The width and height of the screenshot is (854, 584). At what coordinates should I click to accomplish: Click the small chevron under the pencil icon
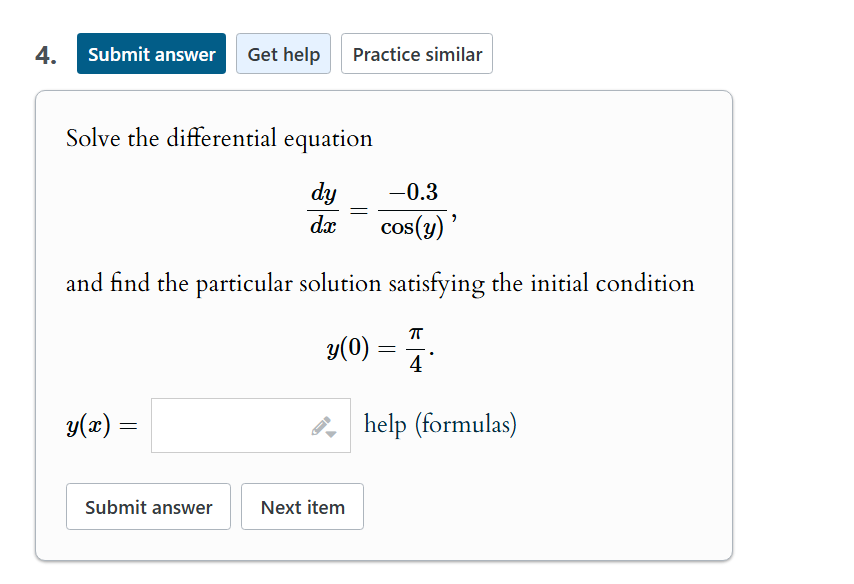[x=330, y=433]
